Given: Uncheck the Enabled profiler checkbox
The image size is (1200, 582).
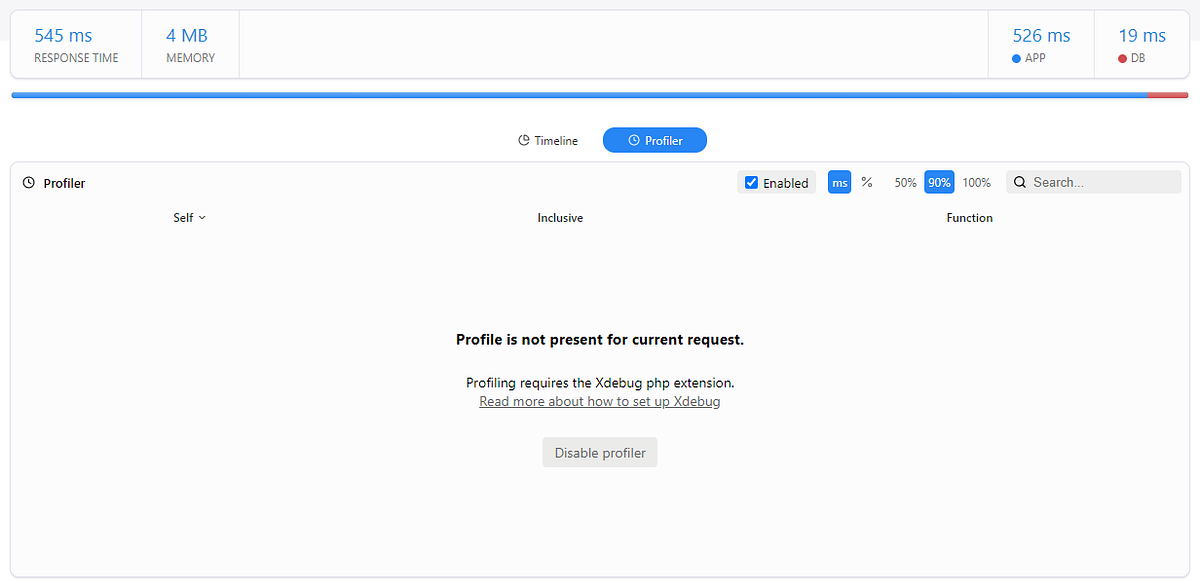Looking at the screenshot, I should pos(751,182).
